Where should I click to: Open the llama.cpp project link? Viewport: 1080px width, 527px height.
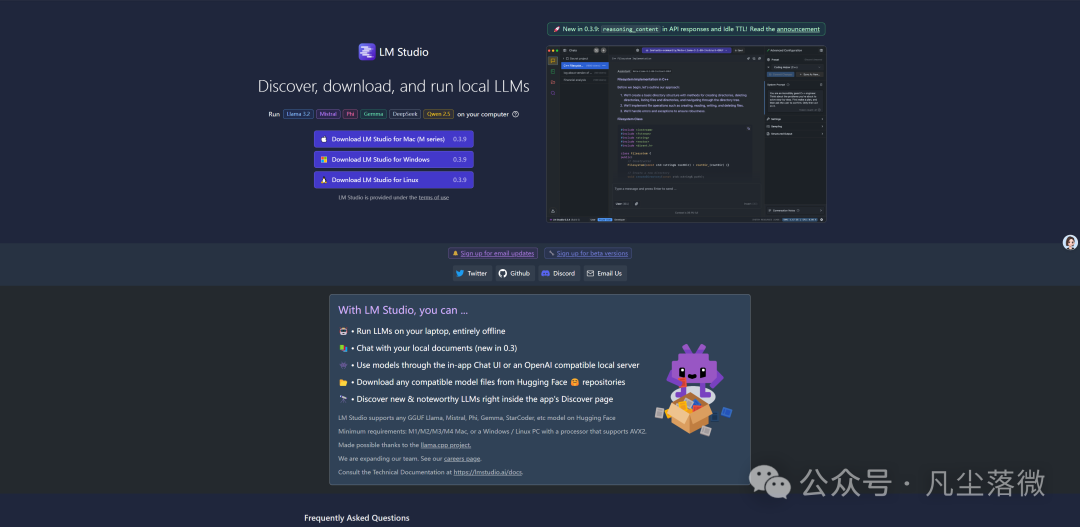[446, 445]
